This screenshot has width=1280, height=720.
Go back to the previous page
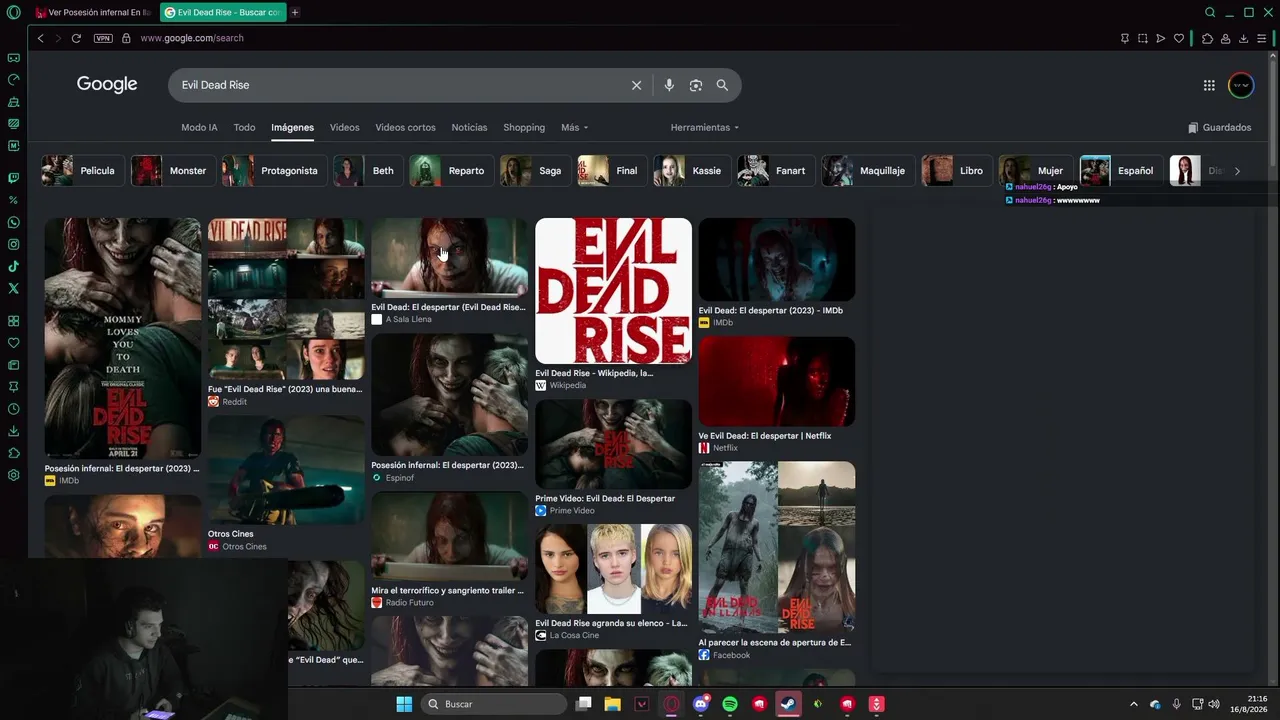point(40,38)
